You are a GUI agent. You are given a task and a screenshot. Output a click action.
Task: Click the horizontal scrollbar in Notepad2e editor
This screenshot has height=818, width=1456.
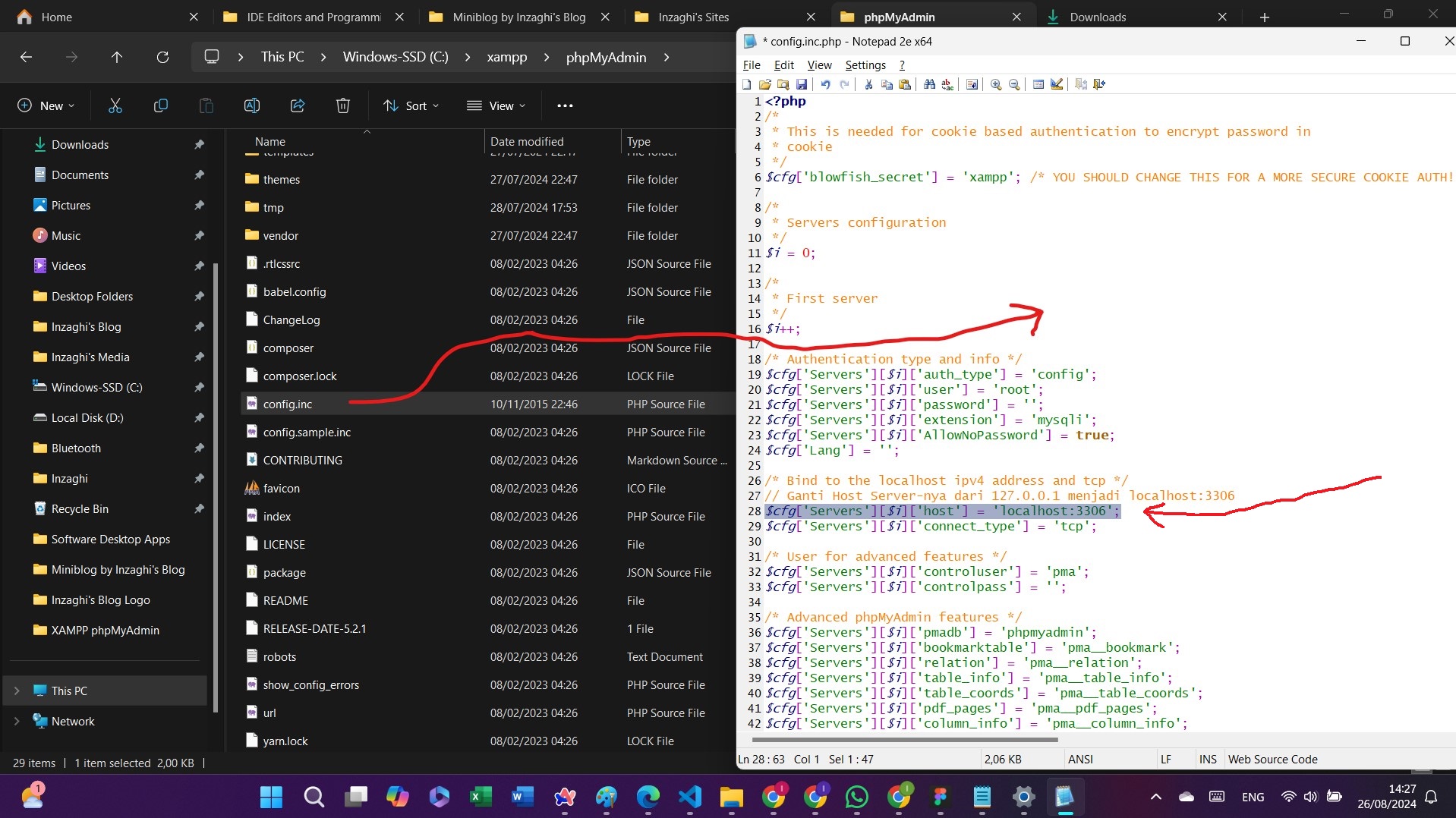904,739
